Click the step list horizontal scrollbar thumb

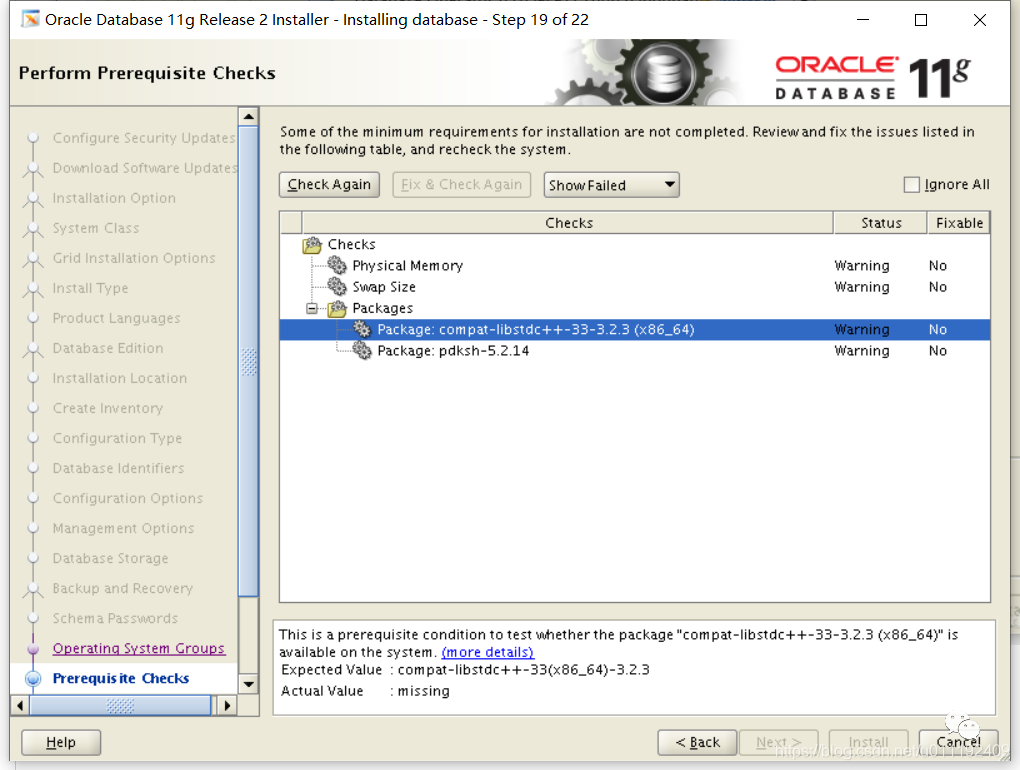click(x=120, y=706)
